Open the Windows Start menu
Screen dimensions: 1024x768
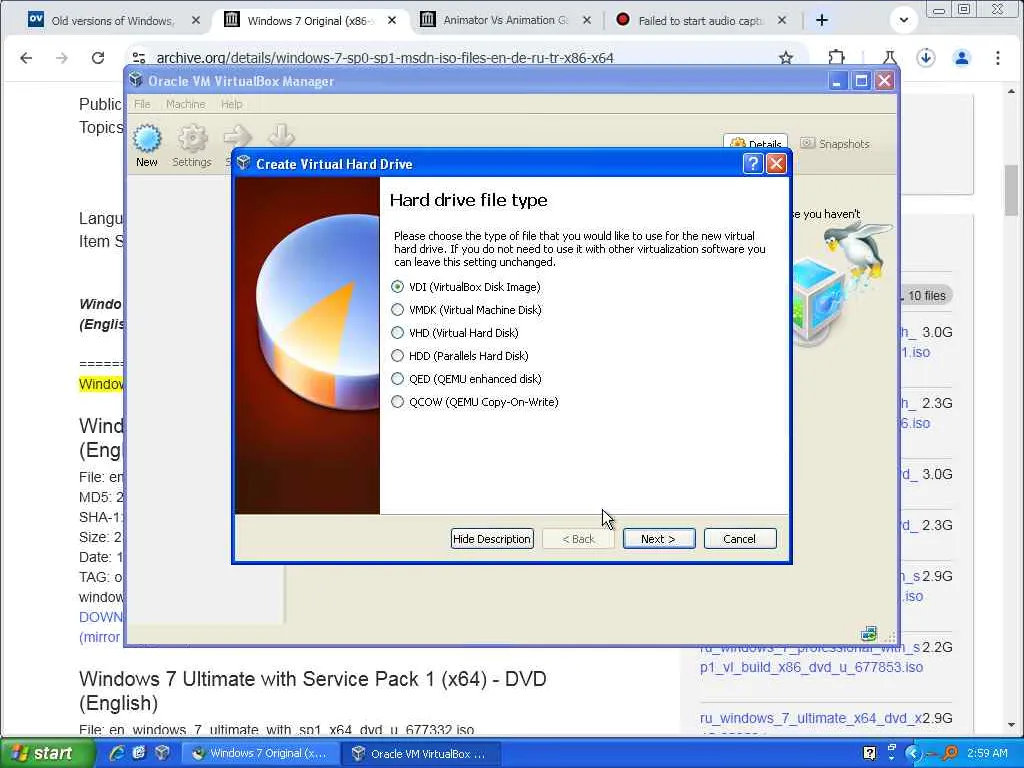[48, 753]
